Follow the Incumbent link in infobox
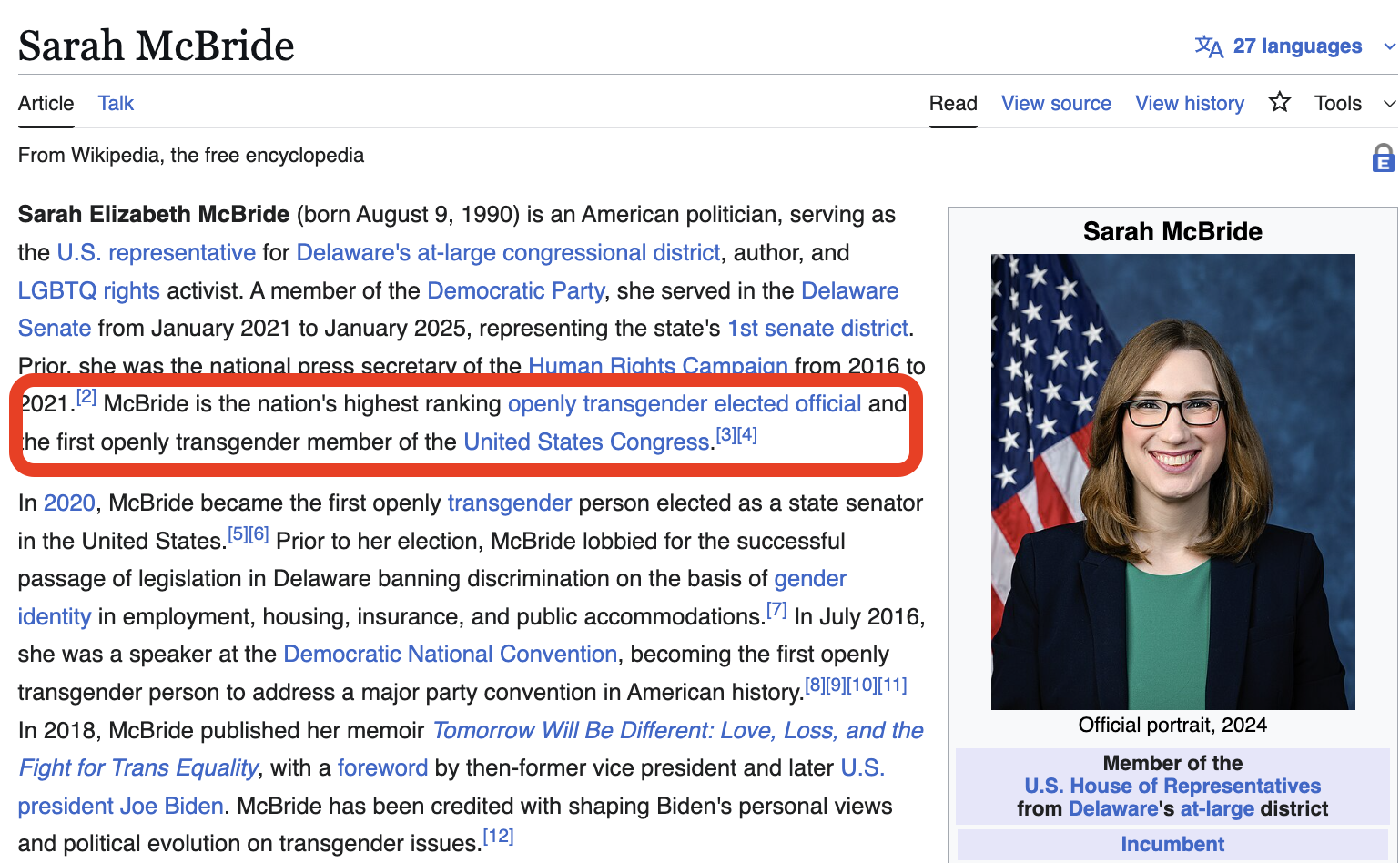Viewport: 1400px width, 863px height. click(1172, 844)
